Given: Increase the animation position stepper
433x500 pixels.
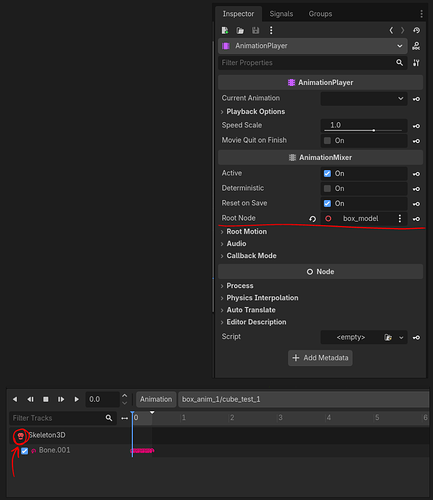Looking at the screenshot, I should coord(125,396).
